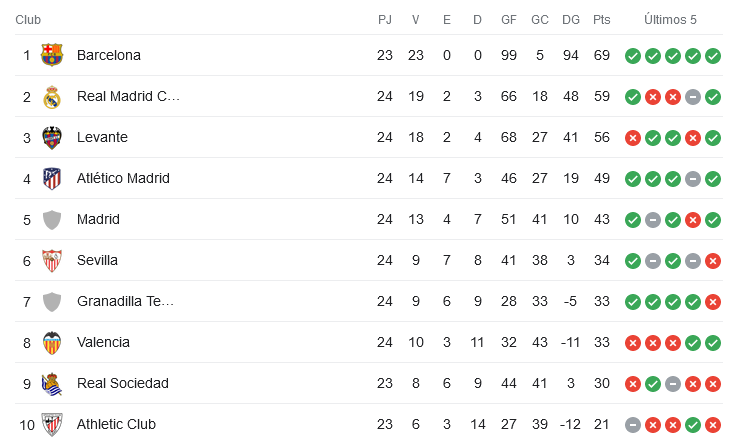Click the Levante club crest
Image resolution: width=745 pixels, height=442 pixels.
click(52, 138)
